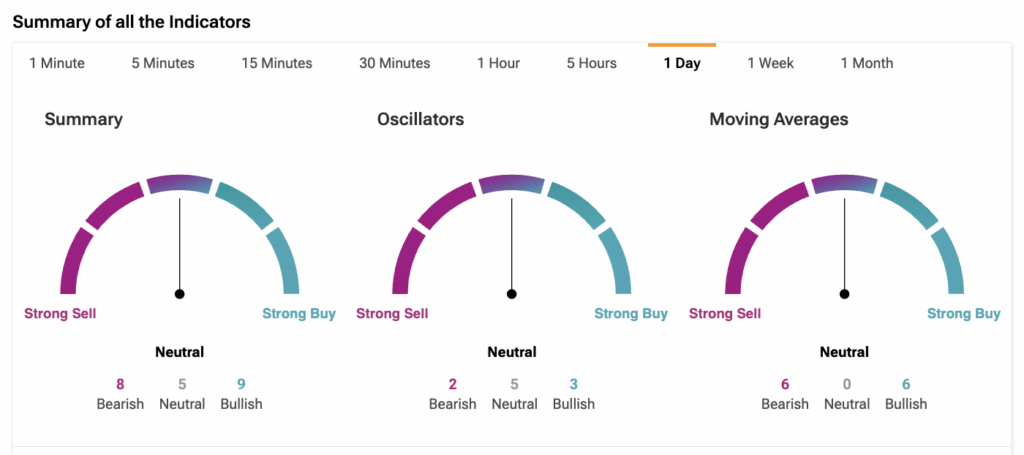This screenshot has width=1024, height=455.
Task: Click the Moving Averages heading
Action: (779, 120)
